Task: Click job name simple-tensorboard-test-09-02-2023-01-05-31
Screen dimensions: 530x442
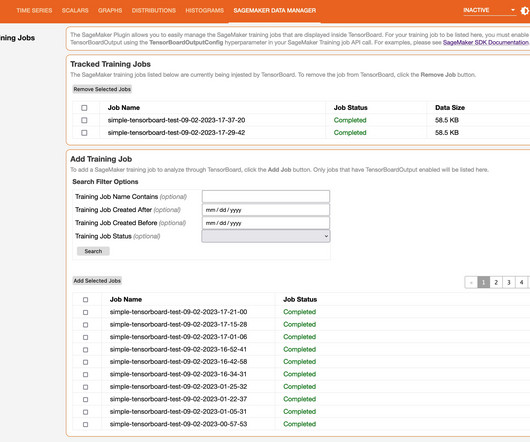Action: [178, 412]
